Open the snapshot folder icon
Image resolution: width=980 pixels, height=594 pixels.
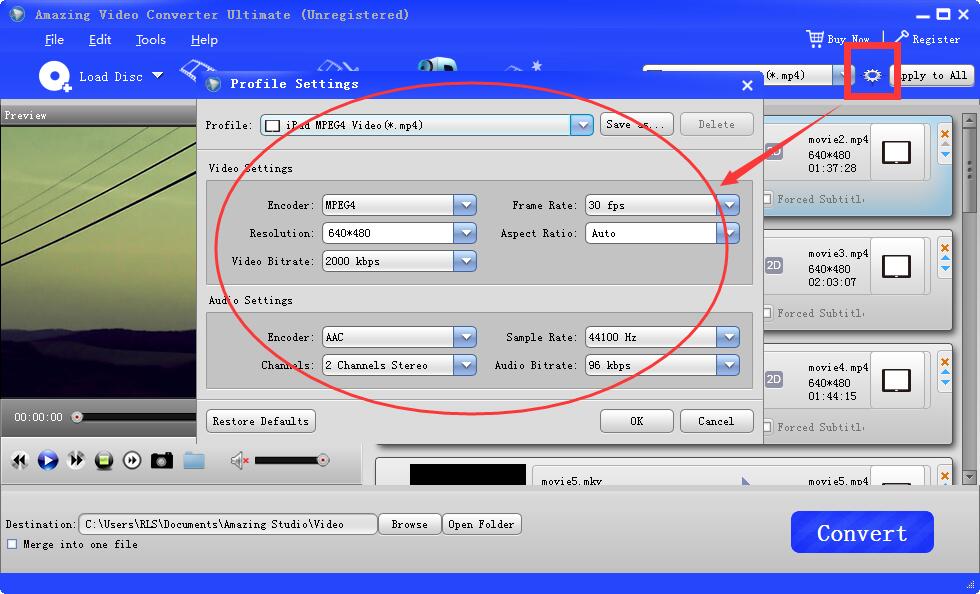click(194, 461)
